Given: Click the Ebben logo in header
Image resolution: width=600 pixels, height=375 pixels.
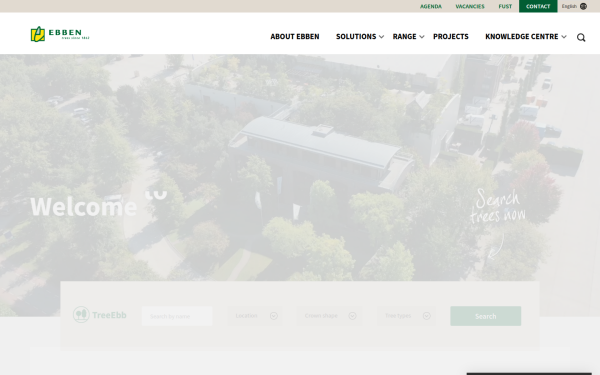Looking at the screenshot, I should [x=60, y=34].
